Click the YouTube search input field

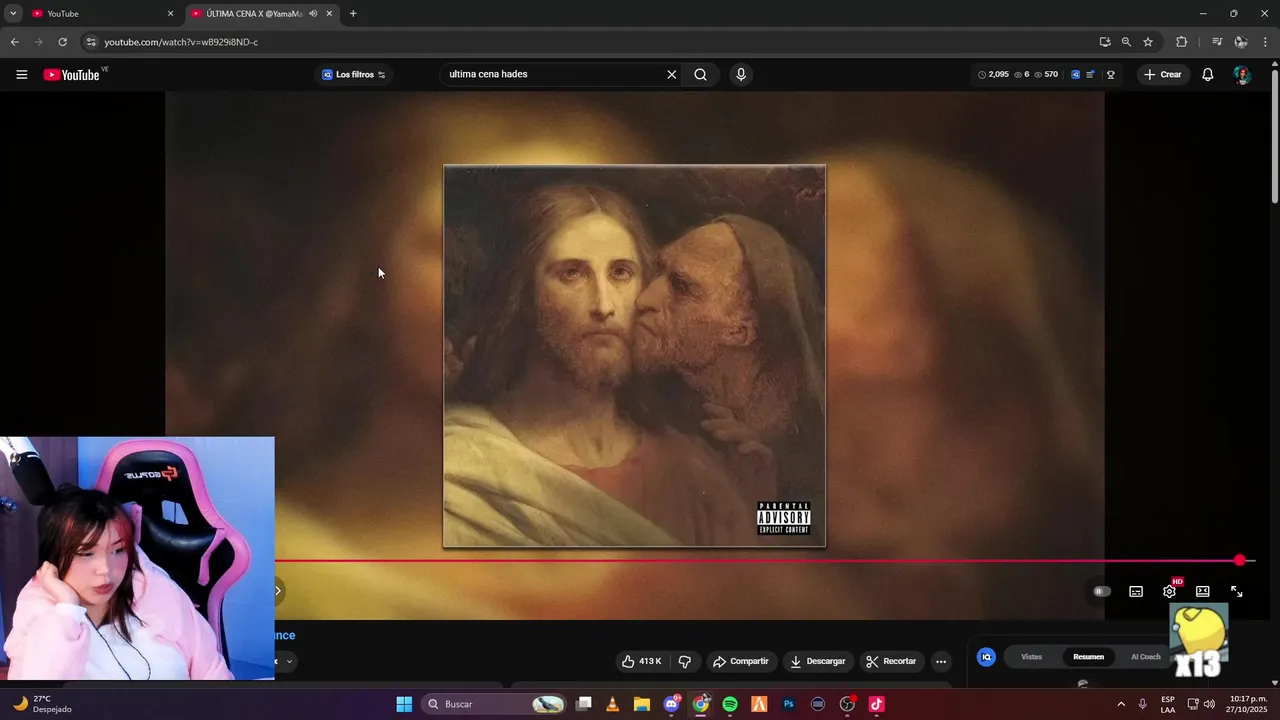click(x=555, y=75)
